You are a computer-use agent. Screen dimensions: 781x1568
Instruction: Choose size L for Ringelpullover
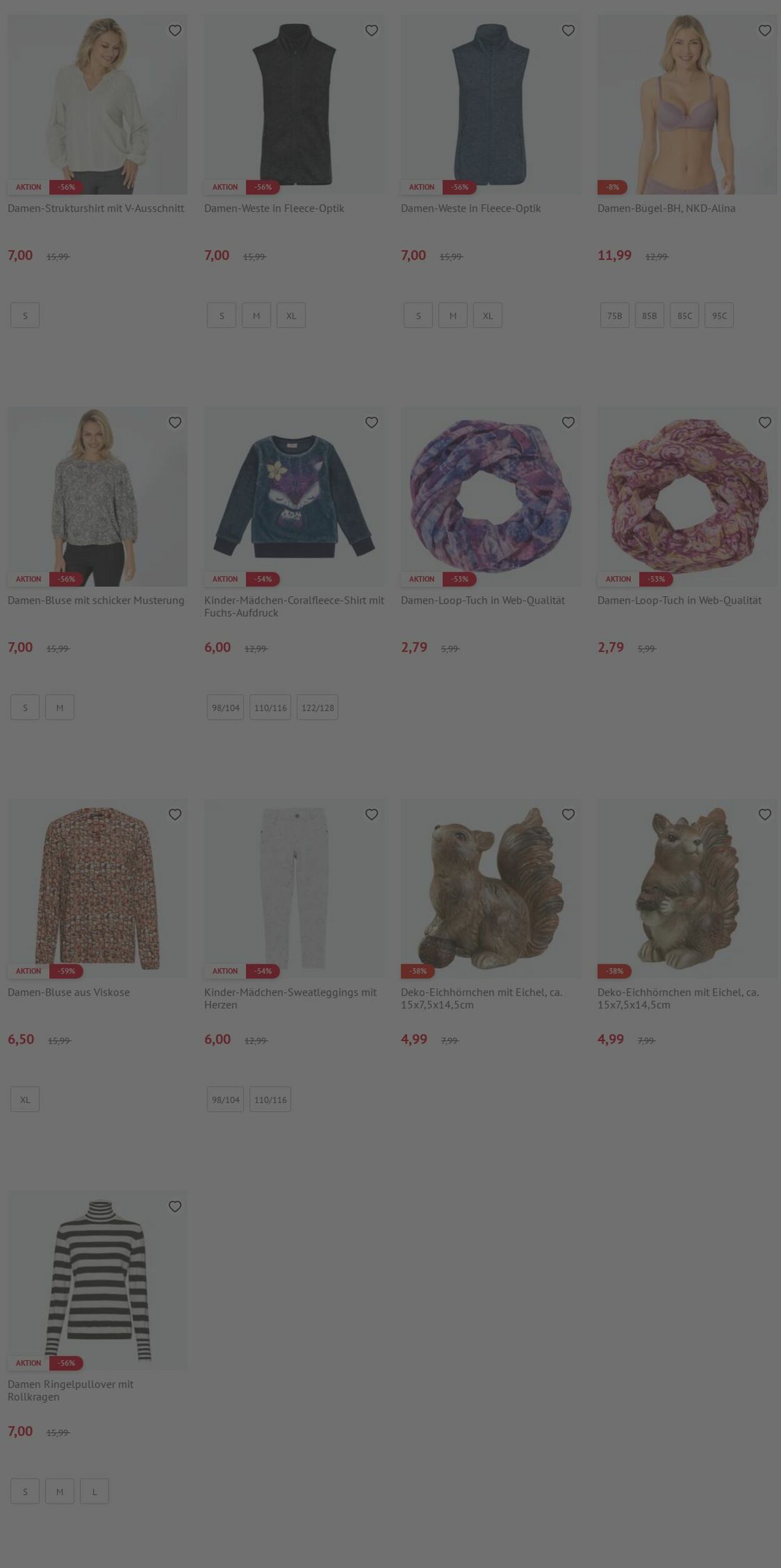coord(94,1491)
